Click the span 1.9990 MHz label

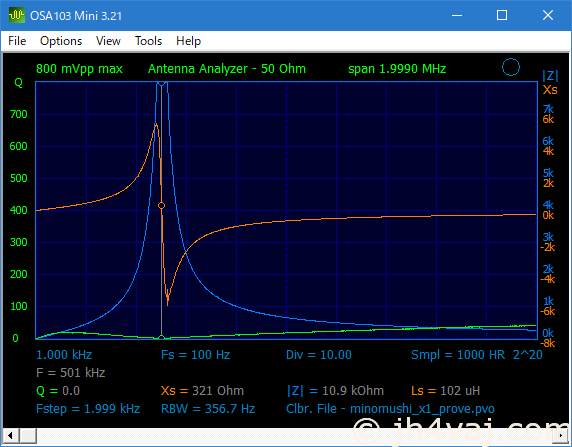coord(397,69)
